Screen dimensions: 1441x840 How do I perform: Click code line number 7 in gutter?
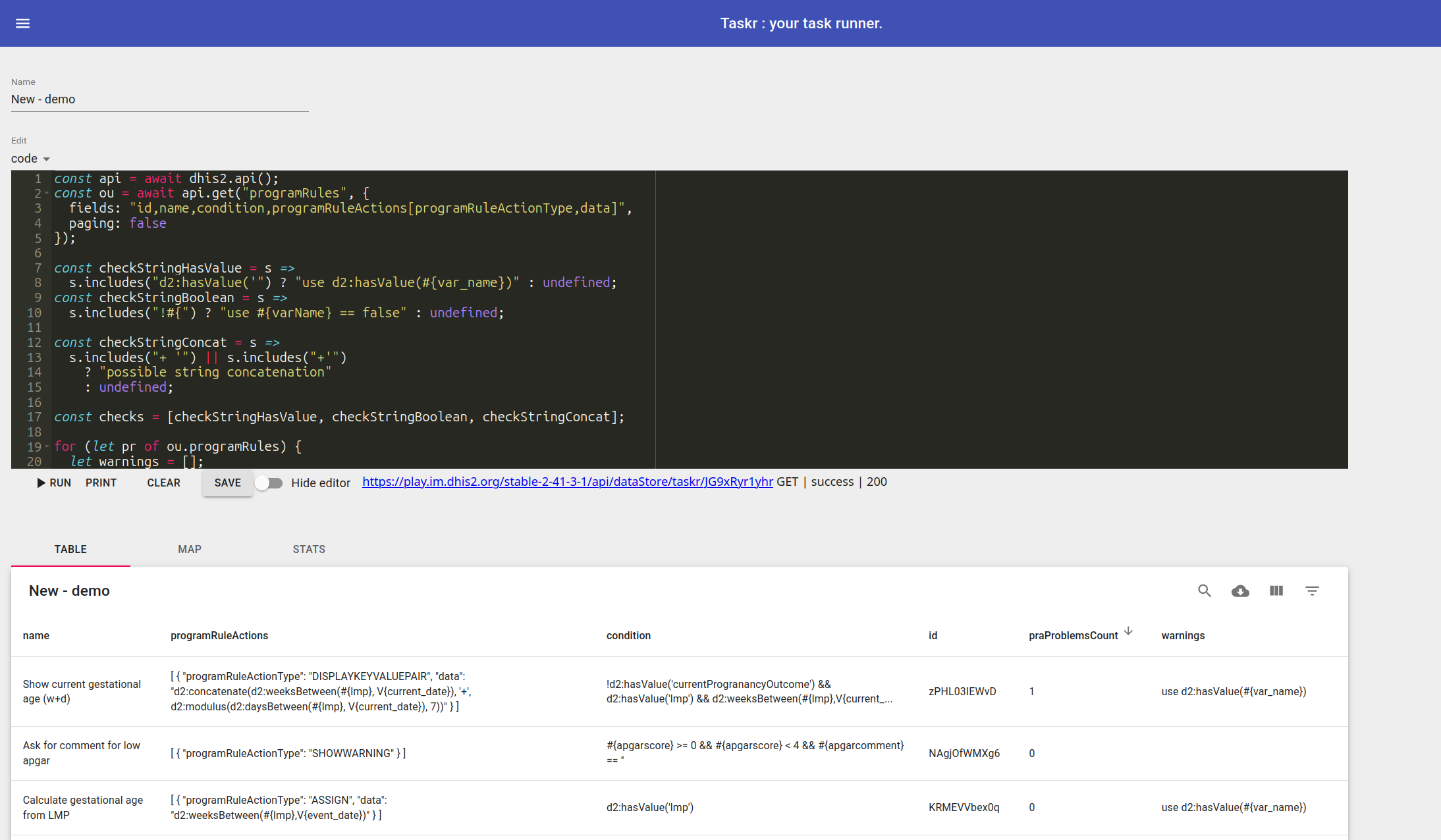tap(38, 269)
